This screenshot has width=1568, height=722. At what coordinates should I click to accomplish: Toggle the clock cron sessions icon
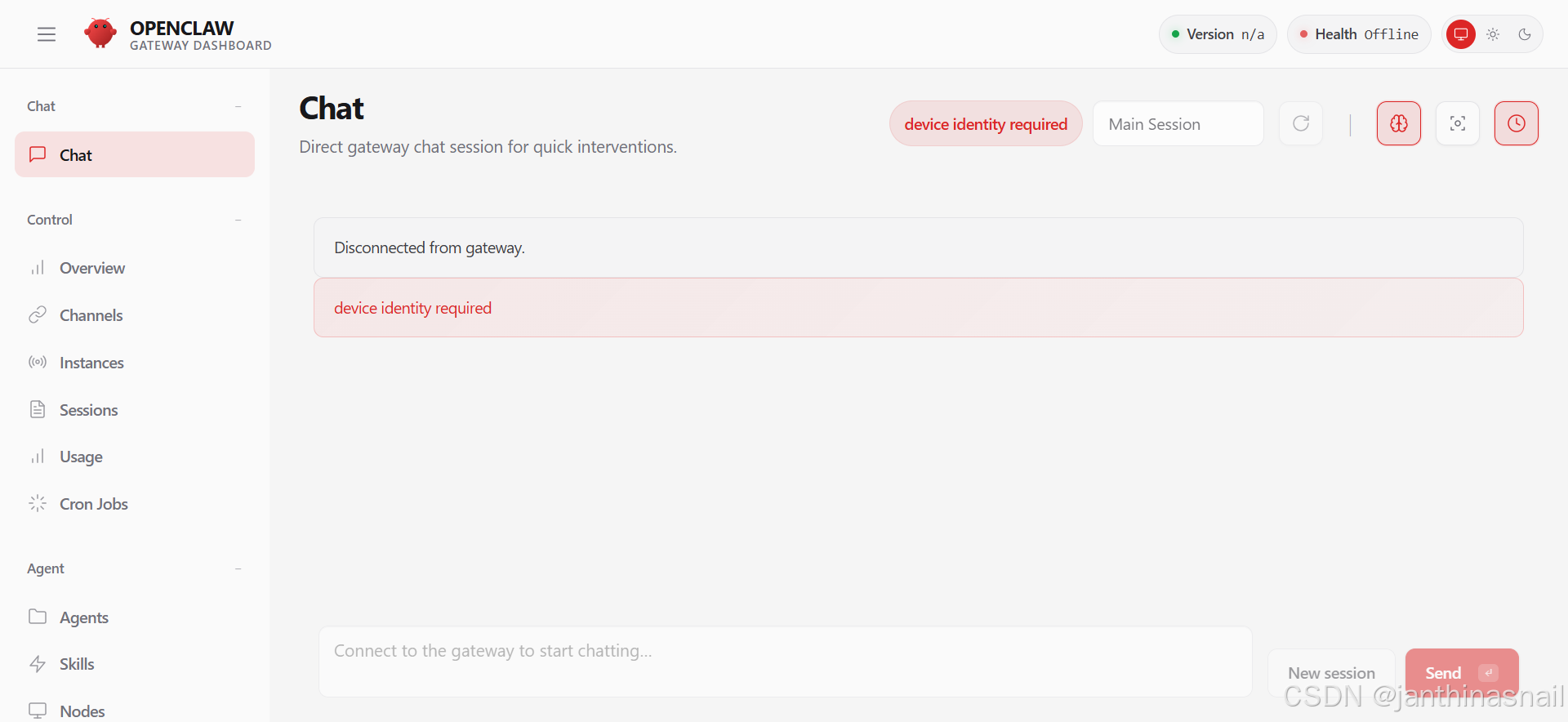[1517, 123]
